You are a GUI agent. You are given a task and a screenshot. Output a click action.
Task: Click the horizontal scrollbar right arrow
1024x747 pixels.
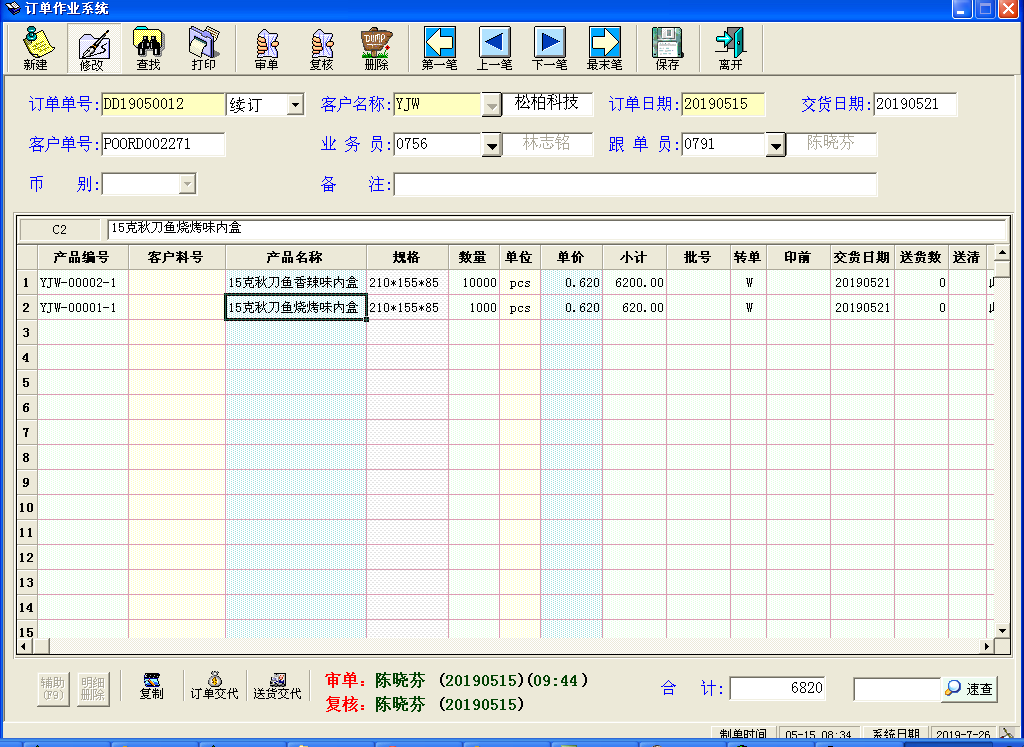987,646
